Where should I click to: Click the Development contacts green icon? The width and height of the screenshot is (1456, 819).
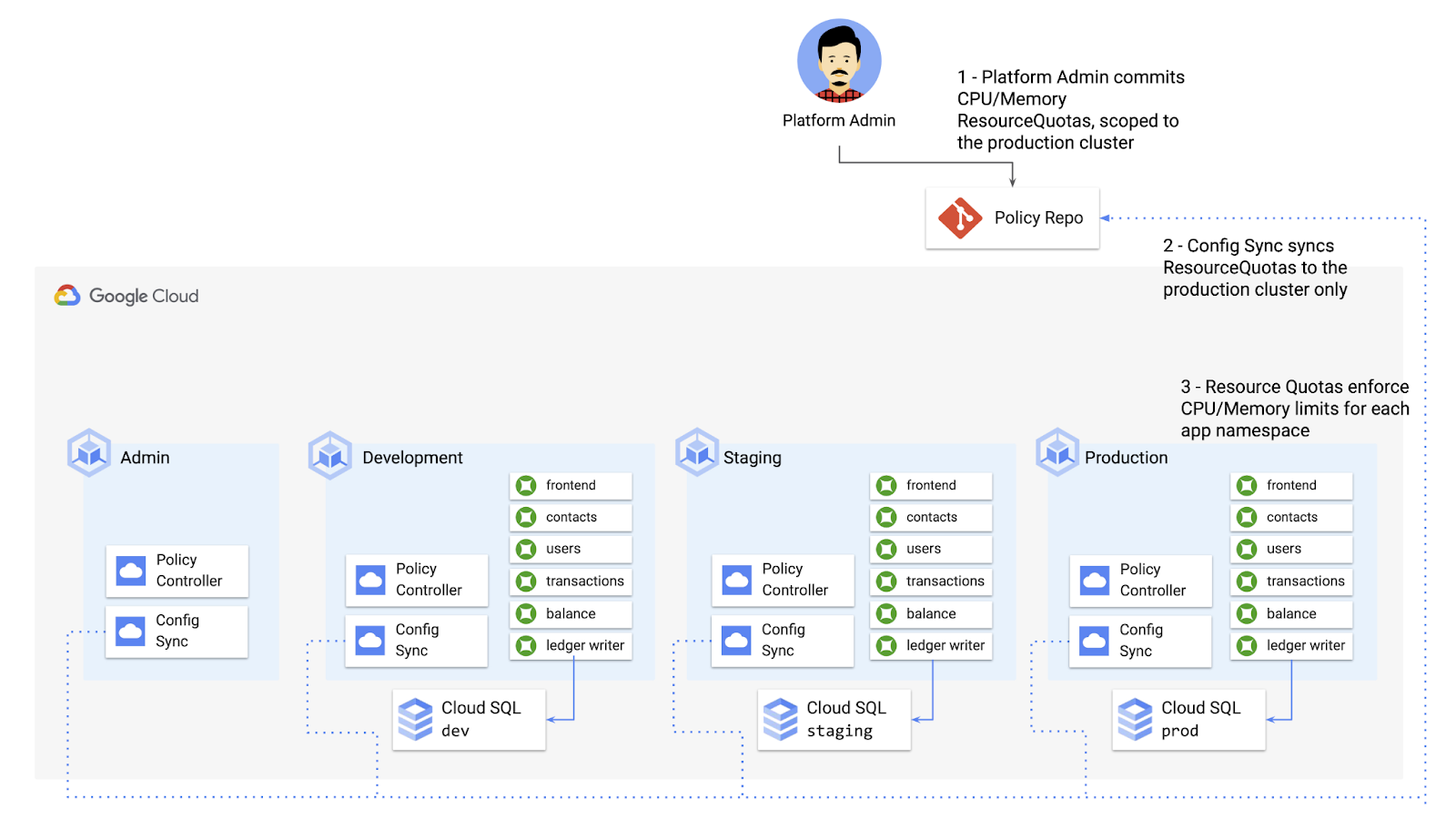tap(526, 518)
